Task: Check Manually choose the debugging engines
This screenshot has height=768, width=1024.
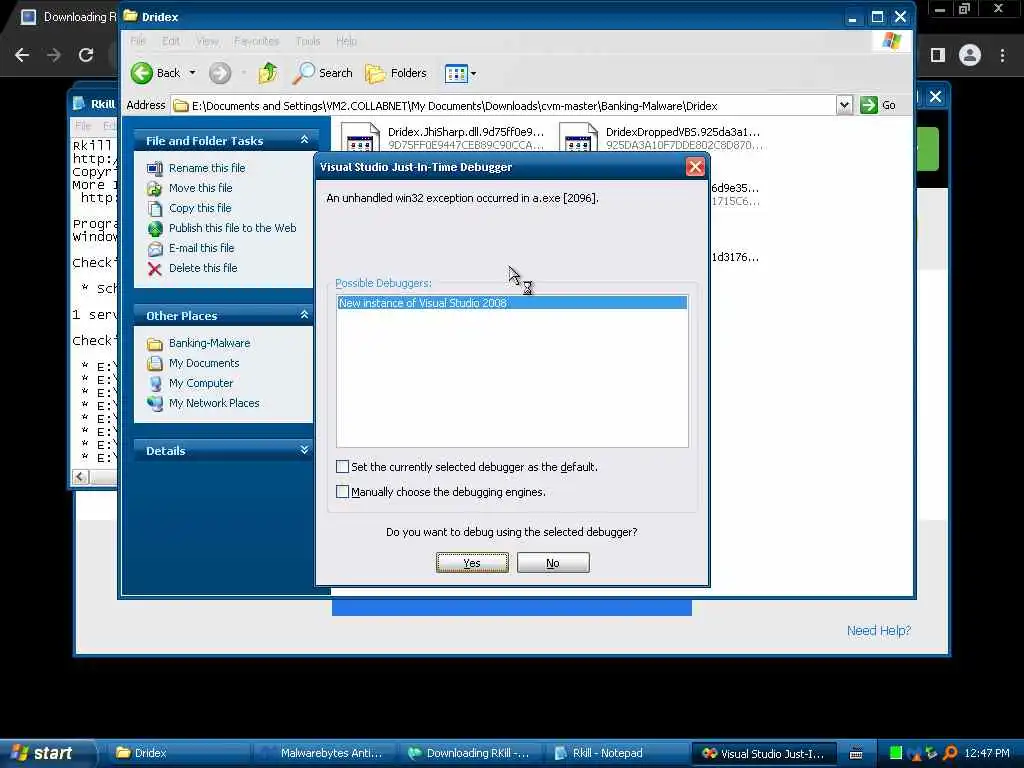Action: click(342, 492)
